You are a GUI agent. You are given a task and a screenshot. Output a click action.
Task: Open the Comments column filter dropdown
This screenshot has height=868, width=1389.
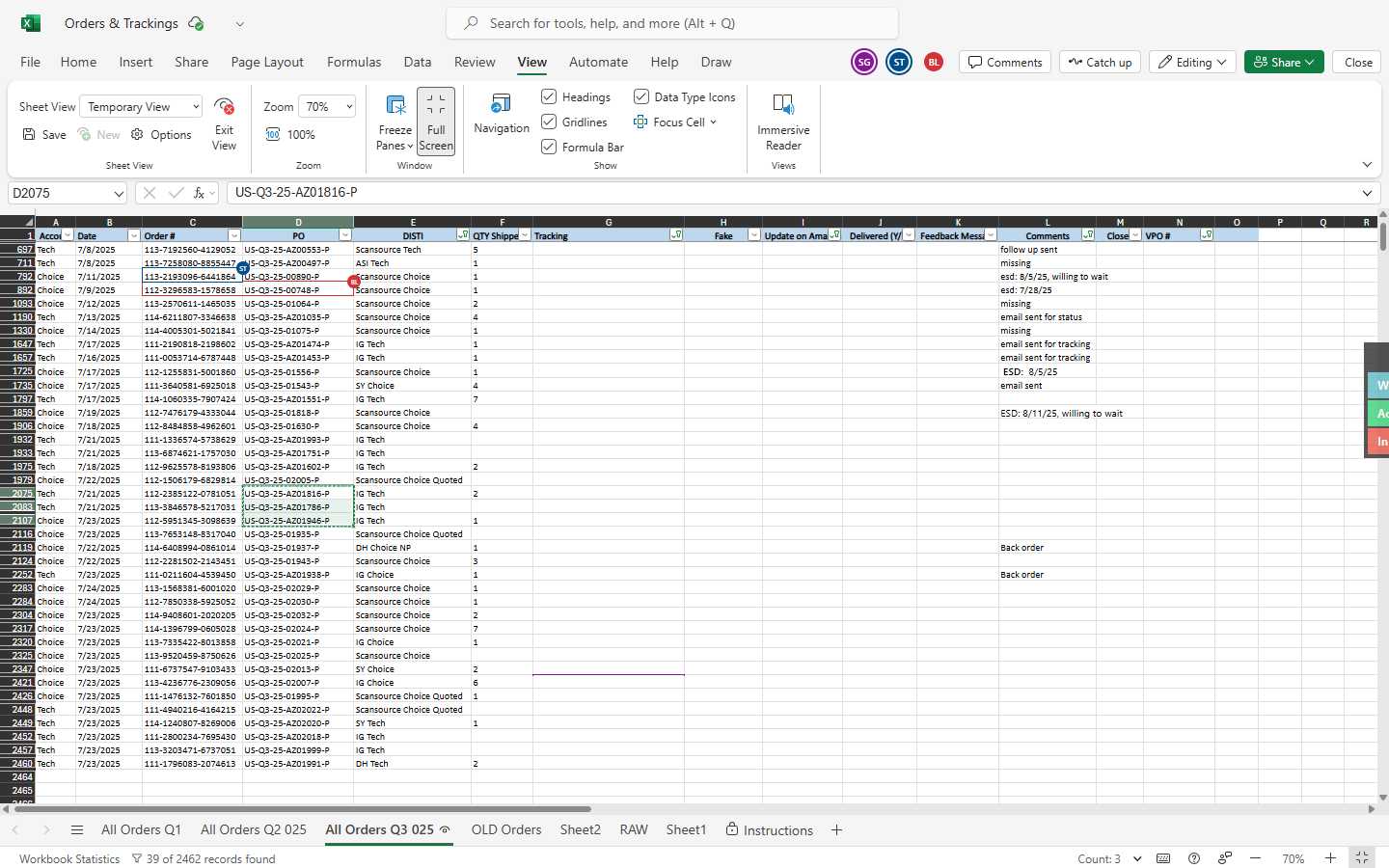point(1088,235)
